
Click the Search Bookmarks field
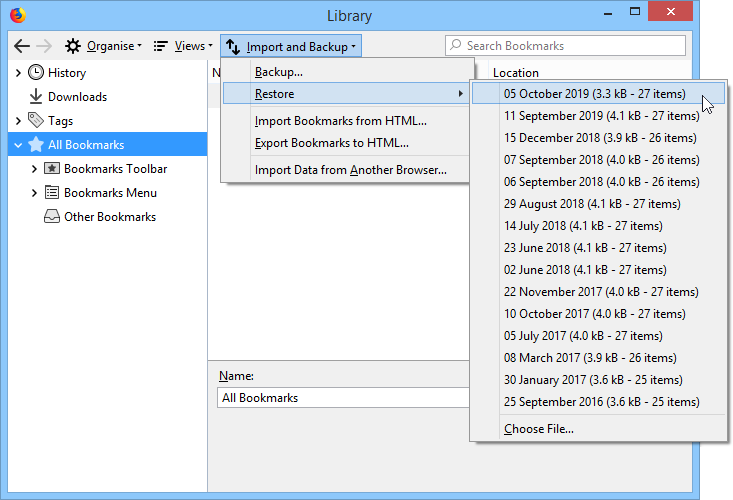click(565, 45)
